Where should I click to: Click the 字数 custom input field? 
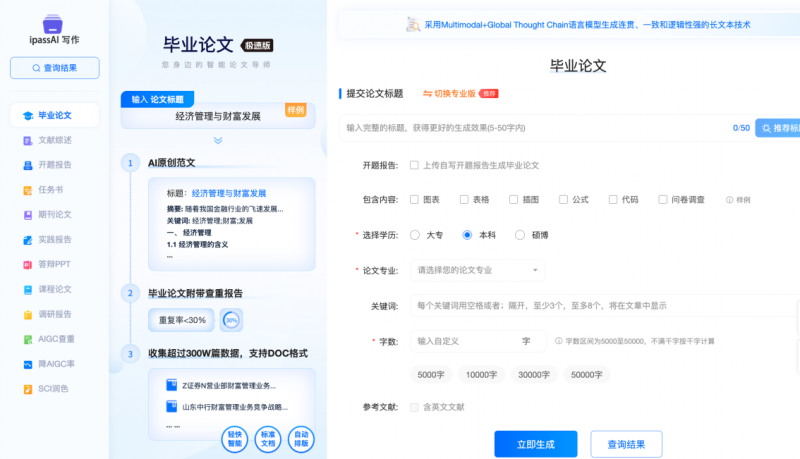478,341
